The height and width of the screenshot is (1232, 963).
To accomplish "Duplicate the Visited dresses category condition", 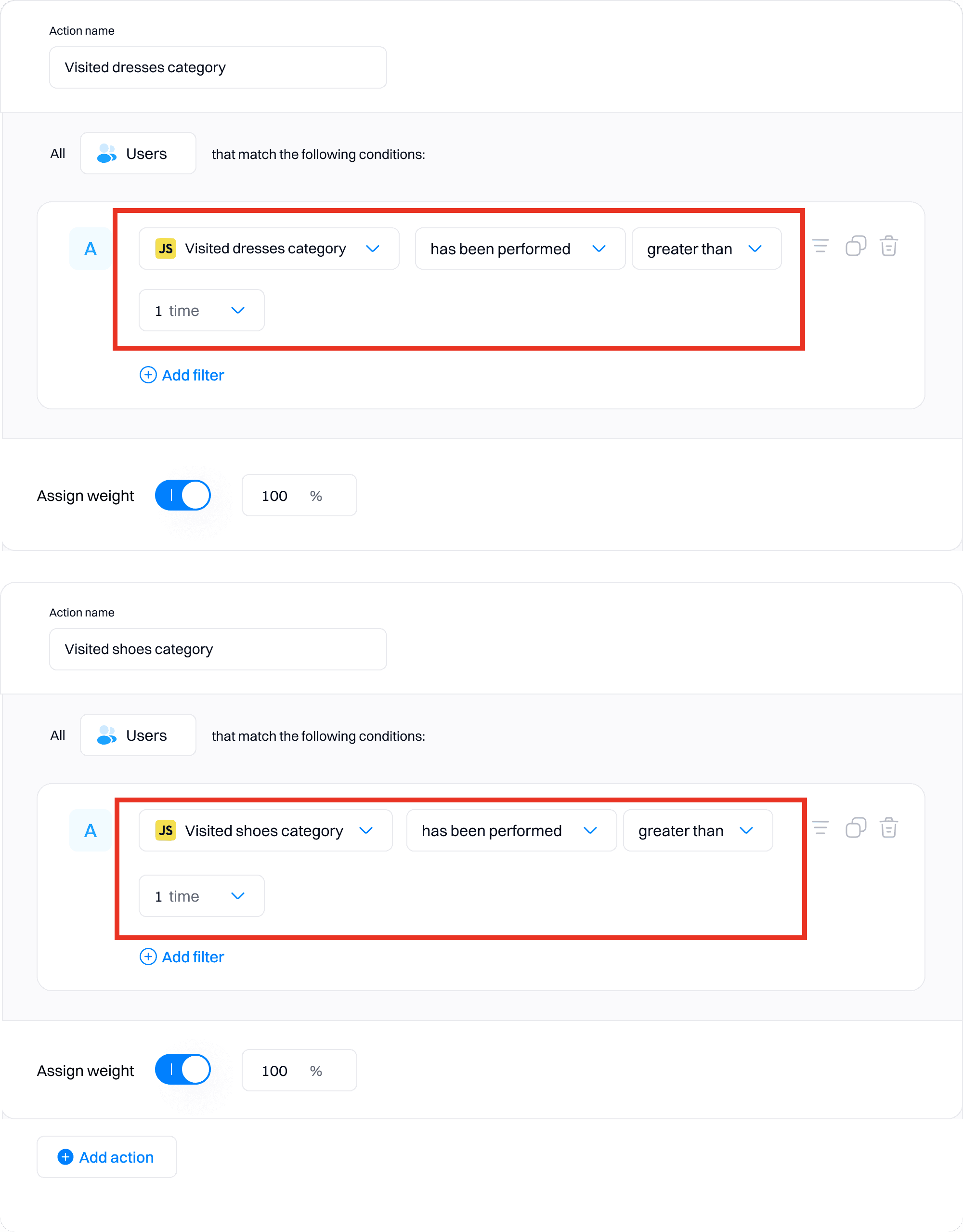I will [x=855, y=247].
